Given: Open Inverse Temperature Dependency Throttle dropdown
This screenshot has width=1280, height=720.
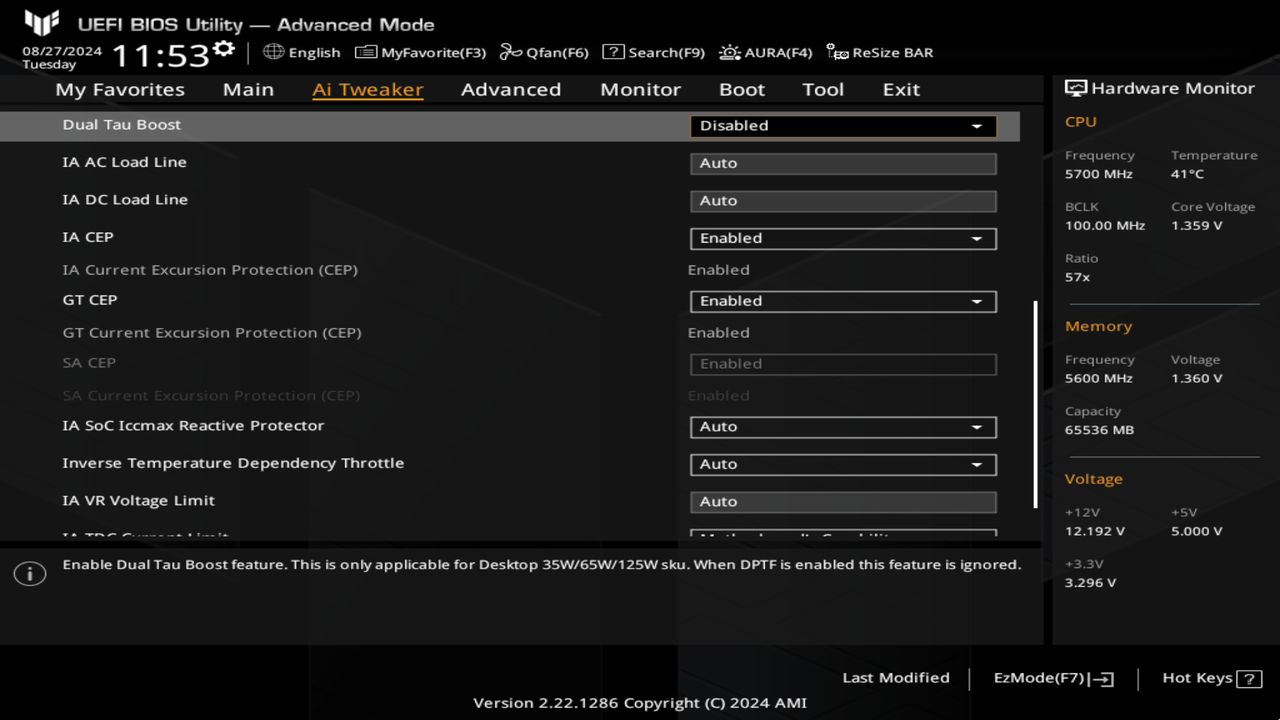Looking at the screenshot, I should tap(843, 465).
